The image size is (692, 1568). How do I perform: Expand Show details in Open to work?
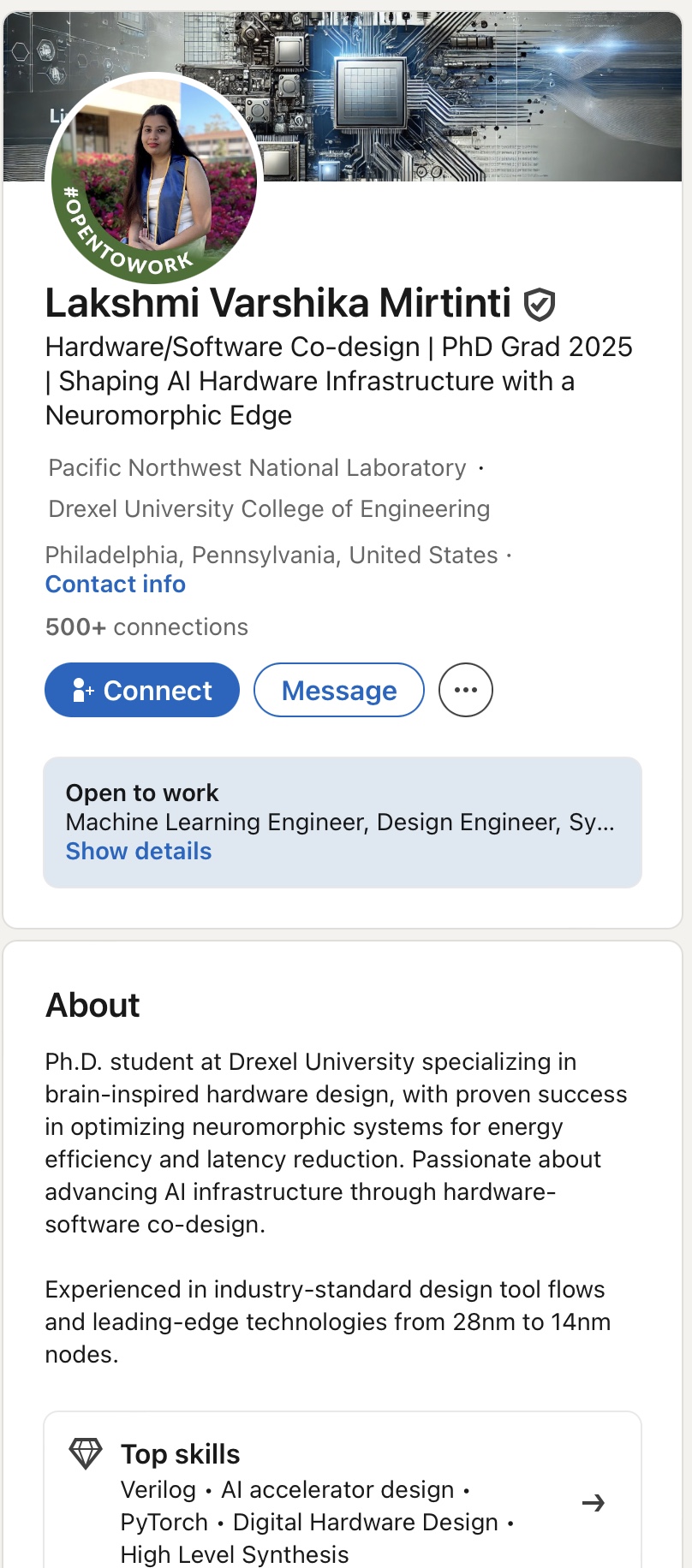point(138,851)
